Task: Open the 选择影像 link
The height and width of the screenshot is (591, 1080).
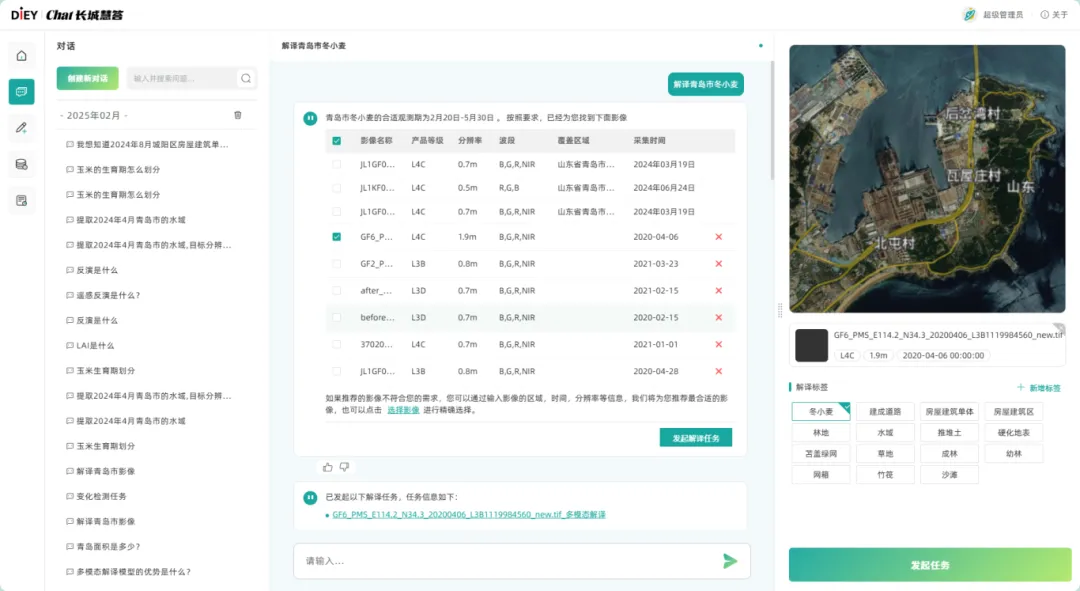Action: click(x=403, y=410)
